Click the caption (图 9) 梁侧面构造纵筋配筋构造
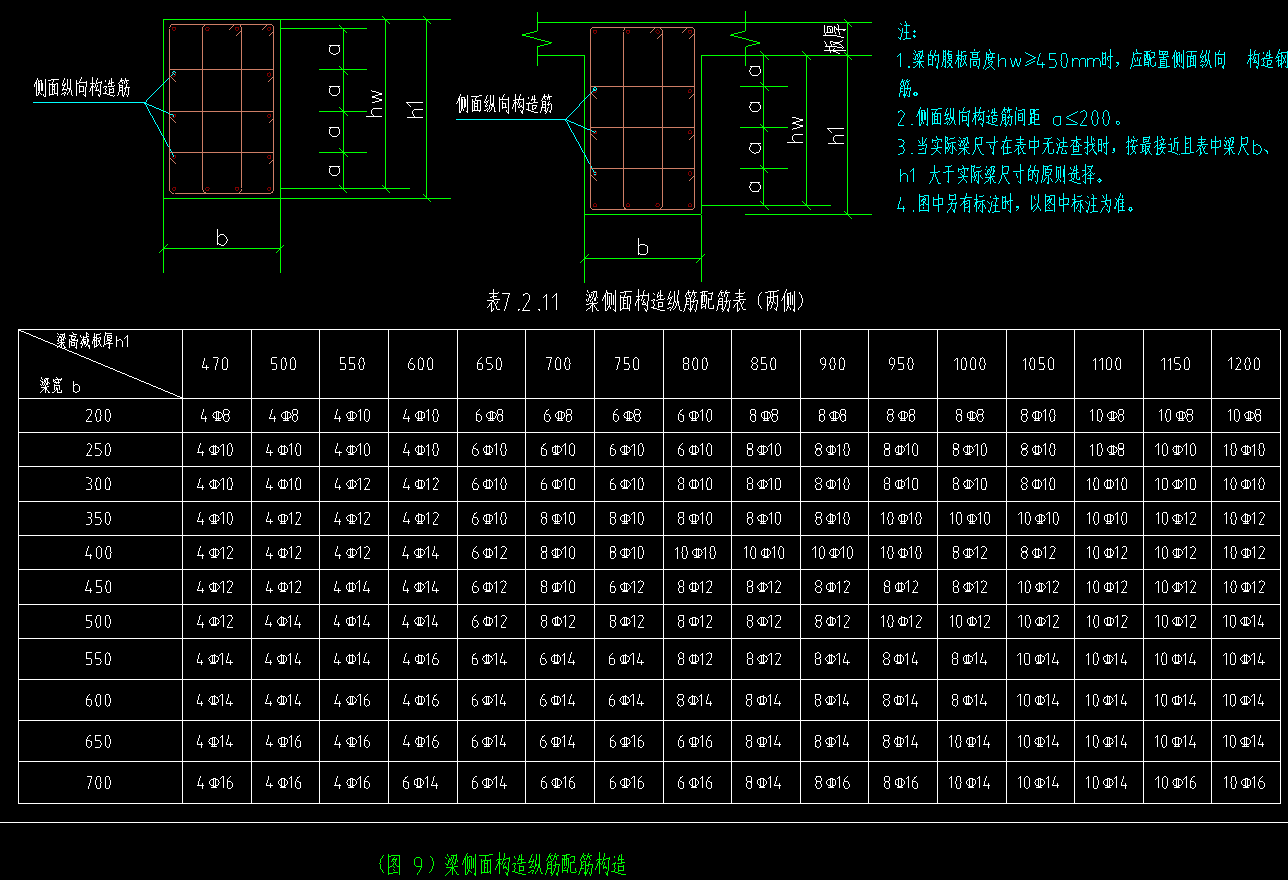Image resolution: width=1288 pixels, height=880 pixels. tap(503, 865)
